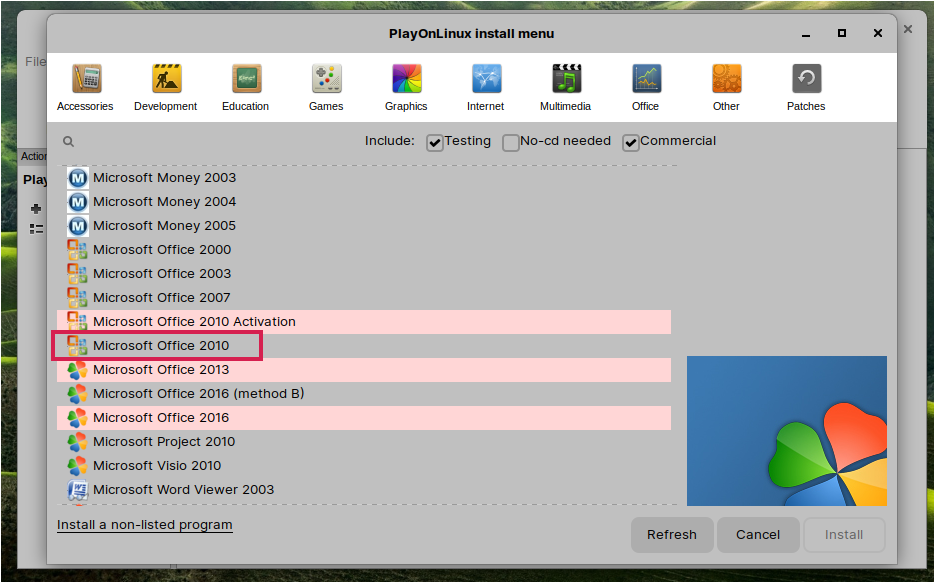934x582 pixels.
Task: Click the Cancel button
Action: (x=758, y=535)
